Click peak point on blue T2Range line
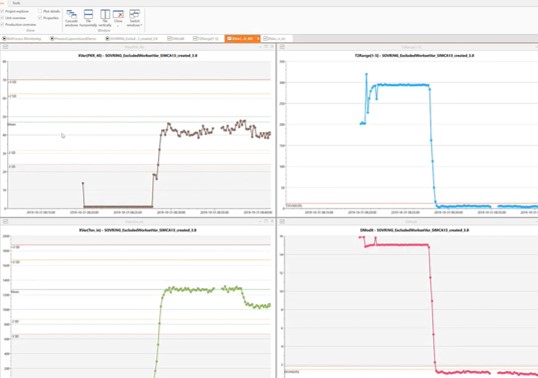Image resolution: width=538 pixels, height=378 pixels. click(x=366, y=74)
